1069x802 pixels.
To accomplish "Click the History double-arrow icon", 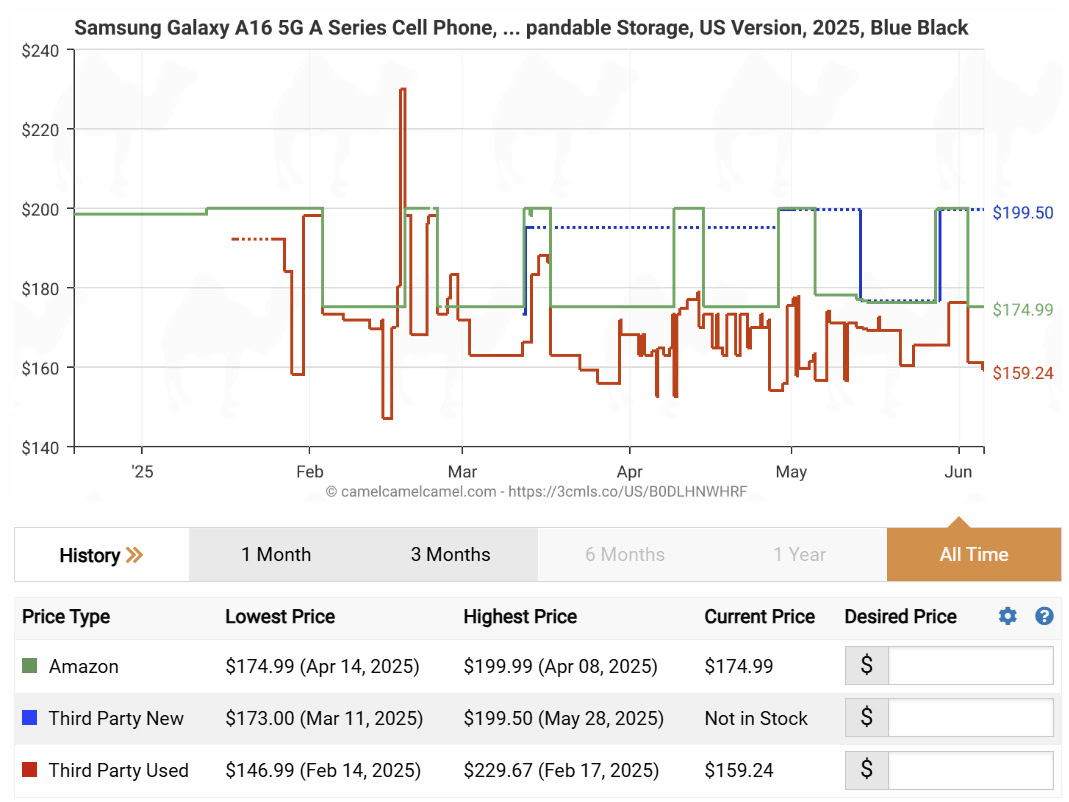I will [x=135, y=555].
